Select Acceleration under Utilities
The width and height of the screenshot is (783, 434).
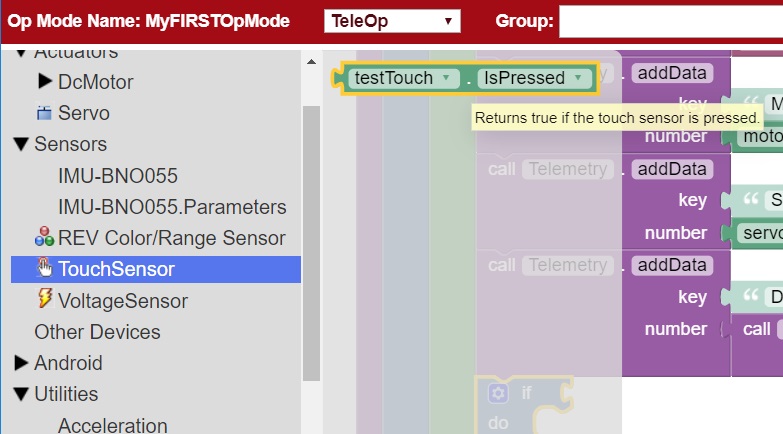[x=113, y=425]
